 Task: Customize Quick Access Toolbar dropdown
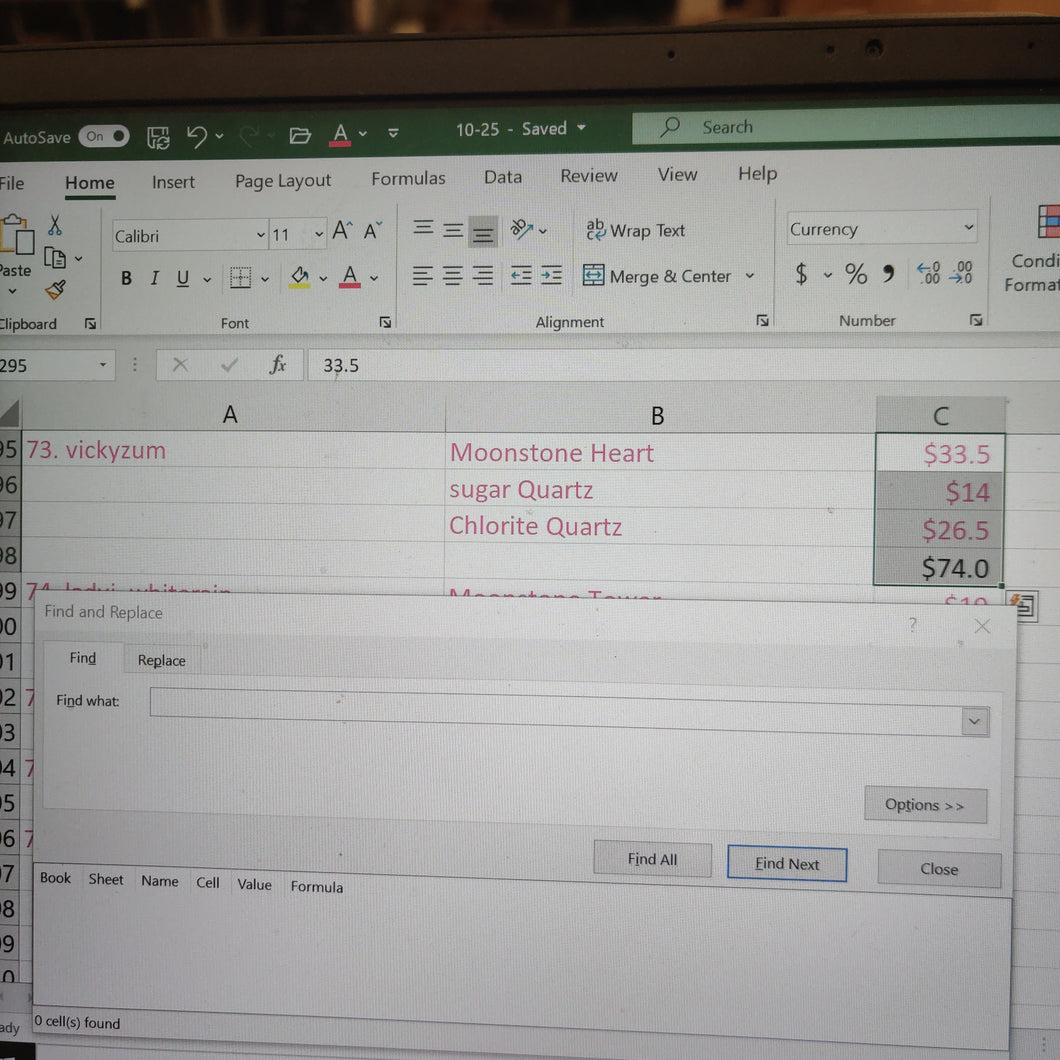[x=393, y=132]
